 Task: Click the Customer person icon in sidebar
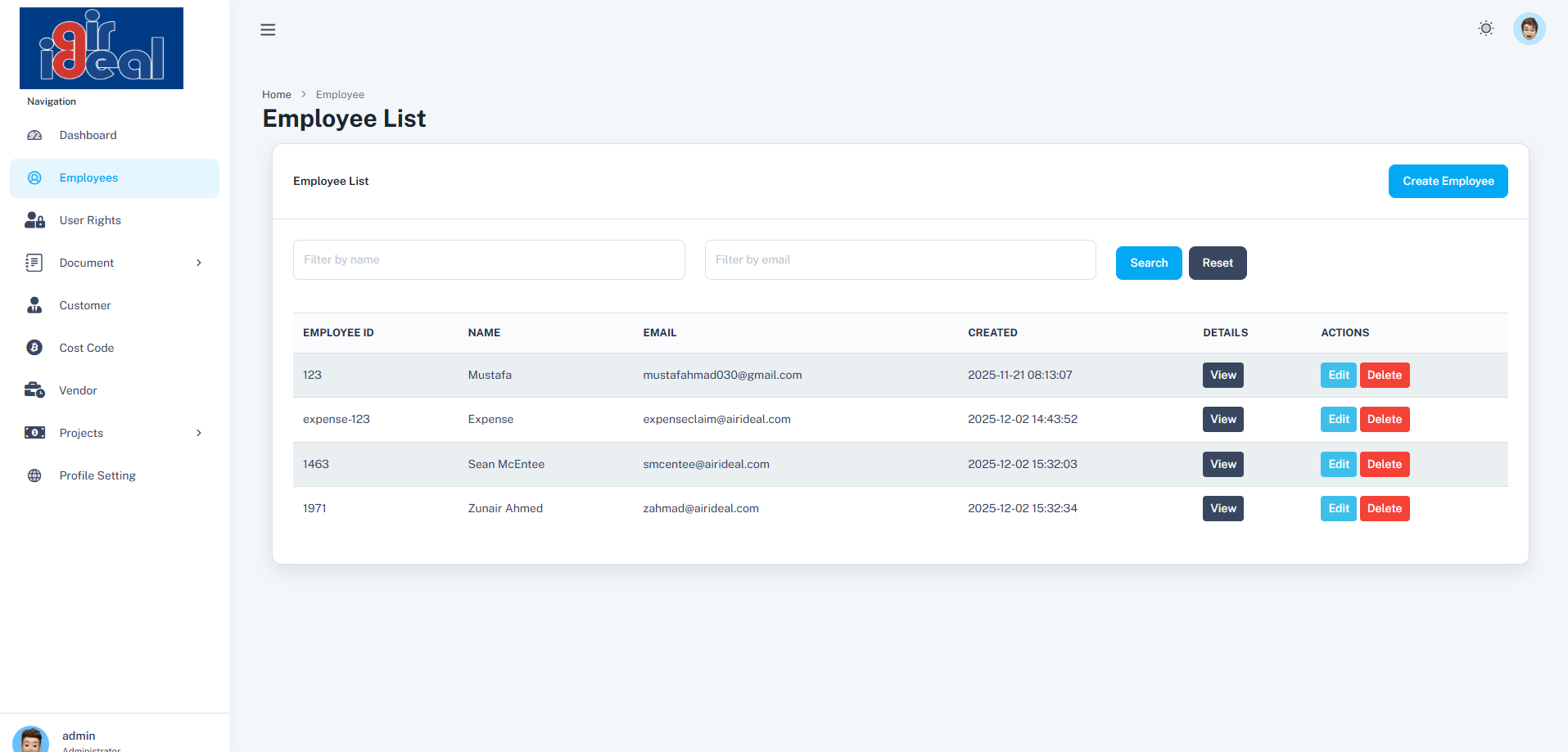point(34,305)
